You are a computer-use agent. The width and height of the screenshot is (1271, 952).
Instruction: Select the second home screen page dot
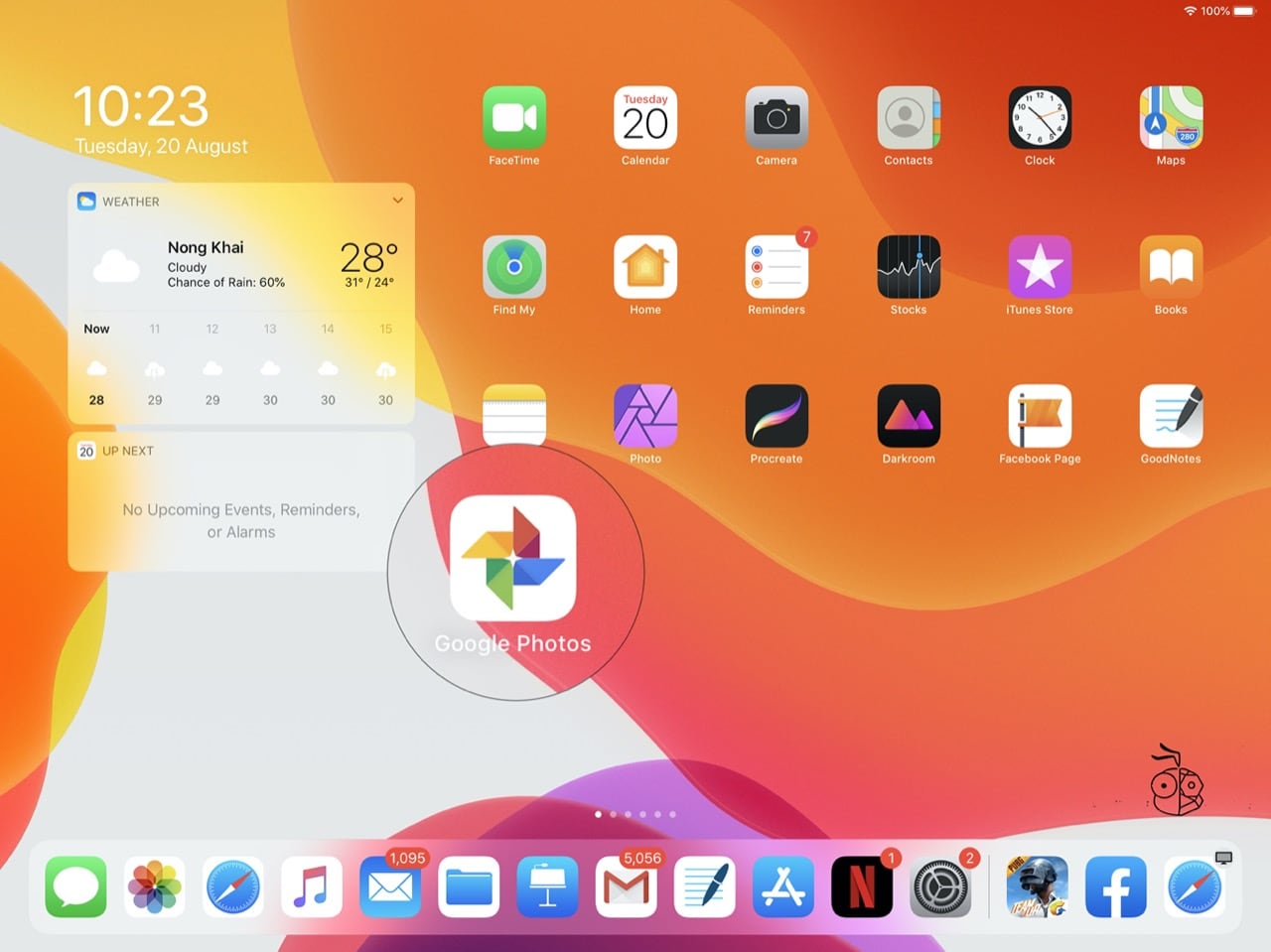tap(614, 814)
